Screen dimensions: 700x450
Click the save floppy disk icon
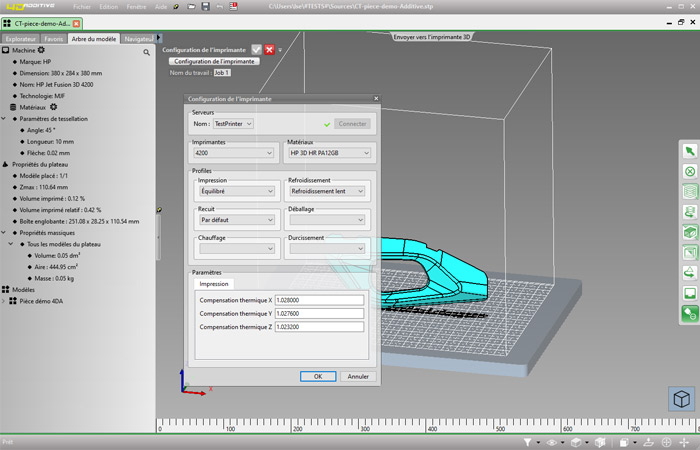(x=206, y=6)
